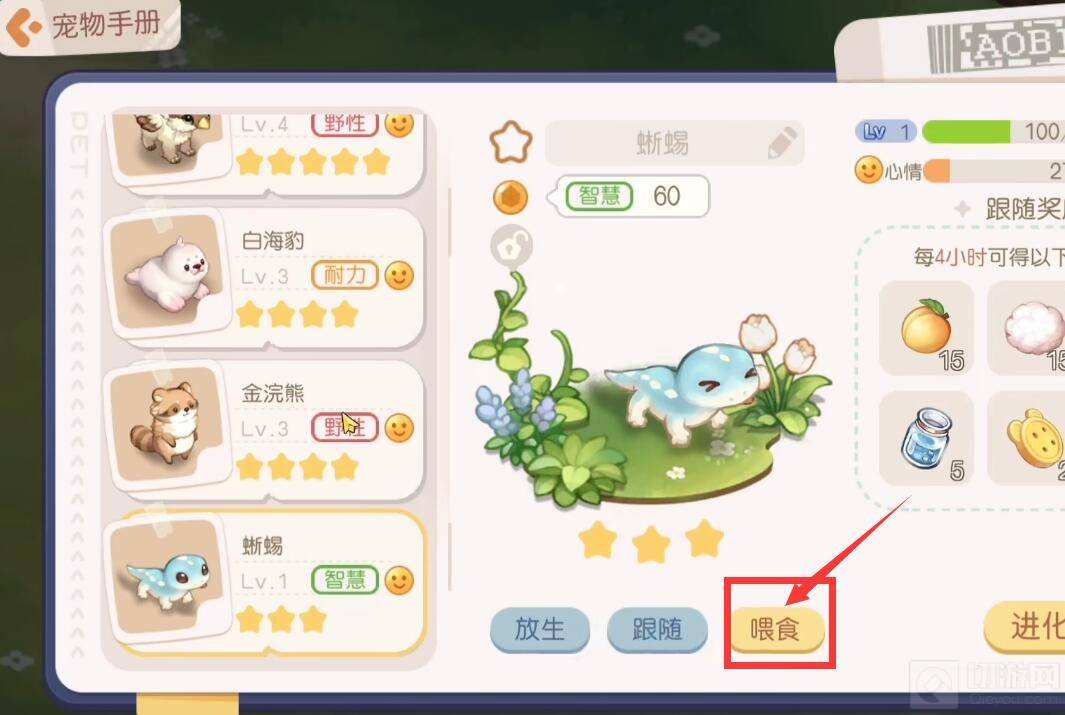Select 金浣熊 in the pet list
Viewport: 1065px width, 715px height.
(x=265, y=429)
